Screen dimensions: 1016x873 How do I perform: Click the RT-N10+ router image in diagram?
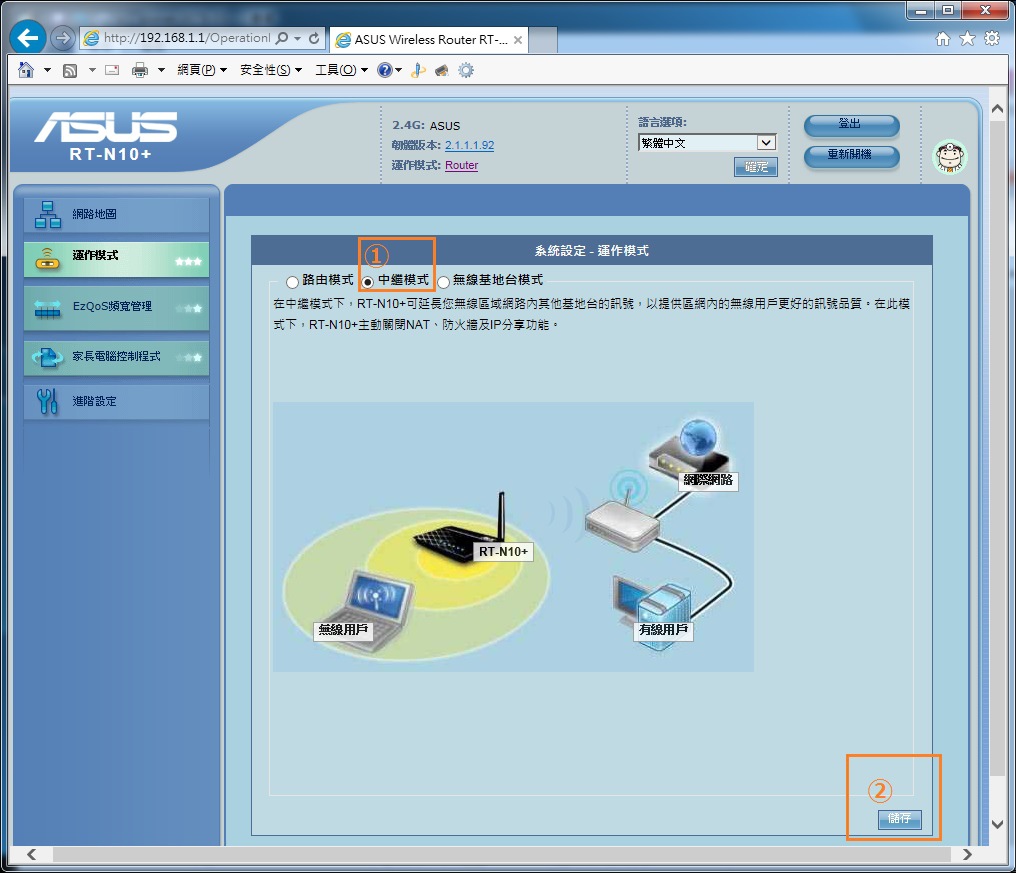click(x=461, y=530)
